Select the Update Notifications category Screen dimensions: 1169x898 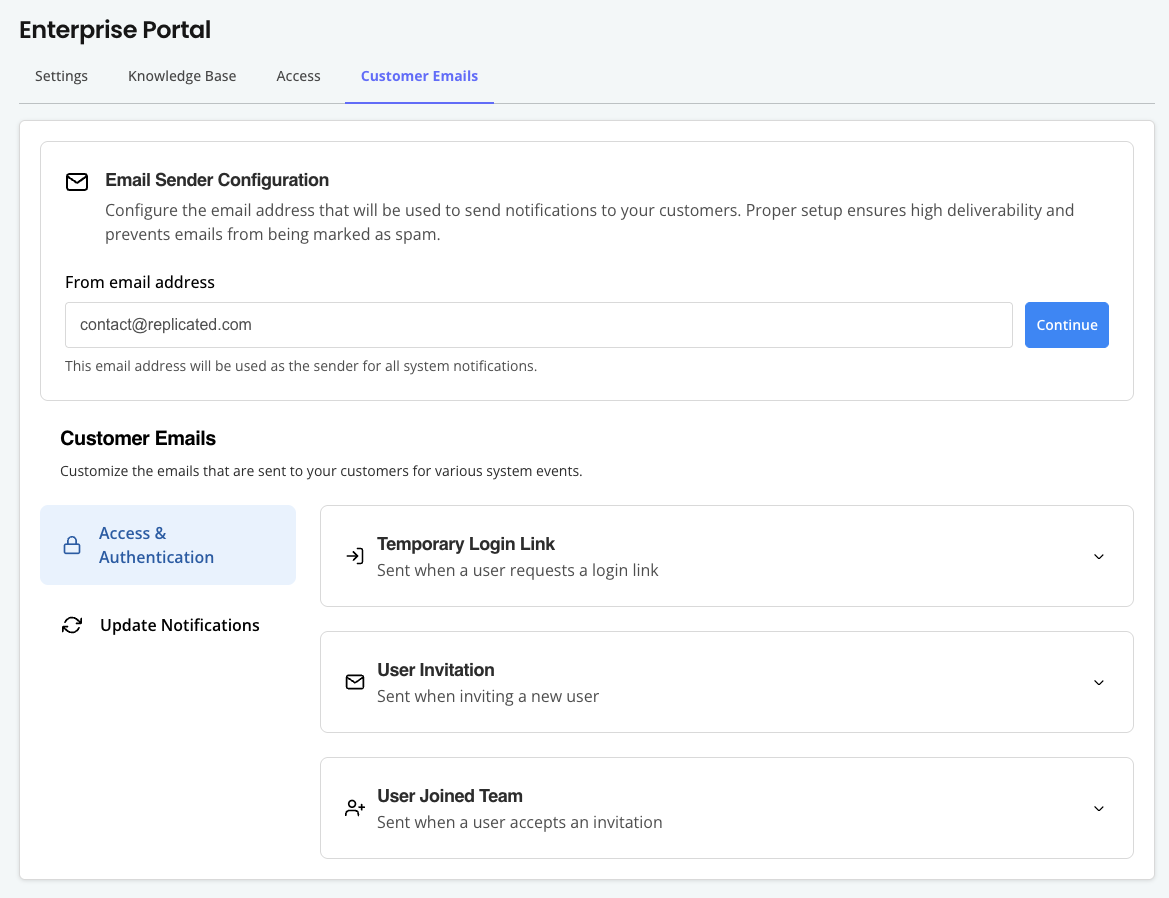179,624
